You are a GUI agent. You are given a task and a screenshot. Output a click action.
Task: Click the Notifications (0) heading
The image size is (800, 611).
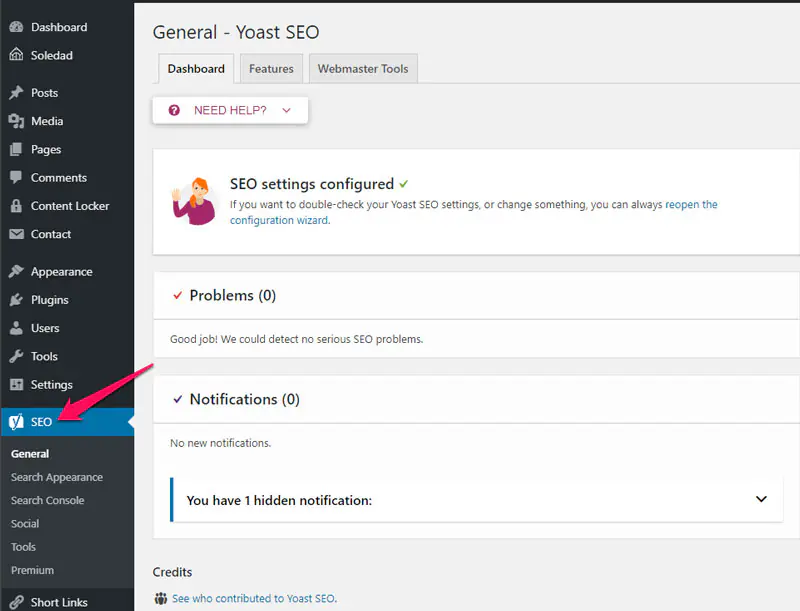coord(244,399)
